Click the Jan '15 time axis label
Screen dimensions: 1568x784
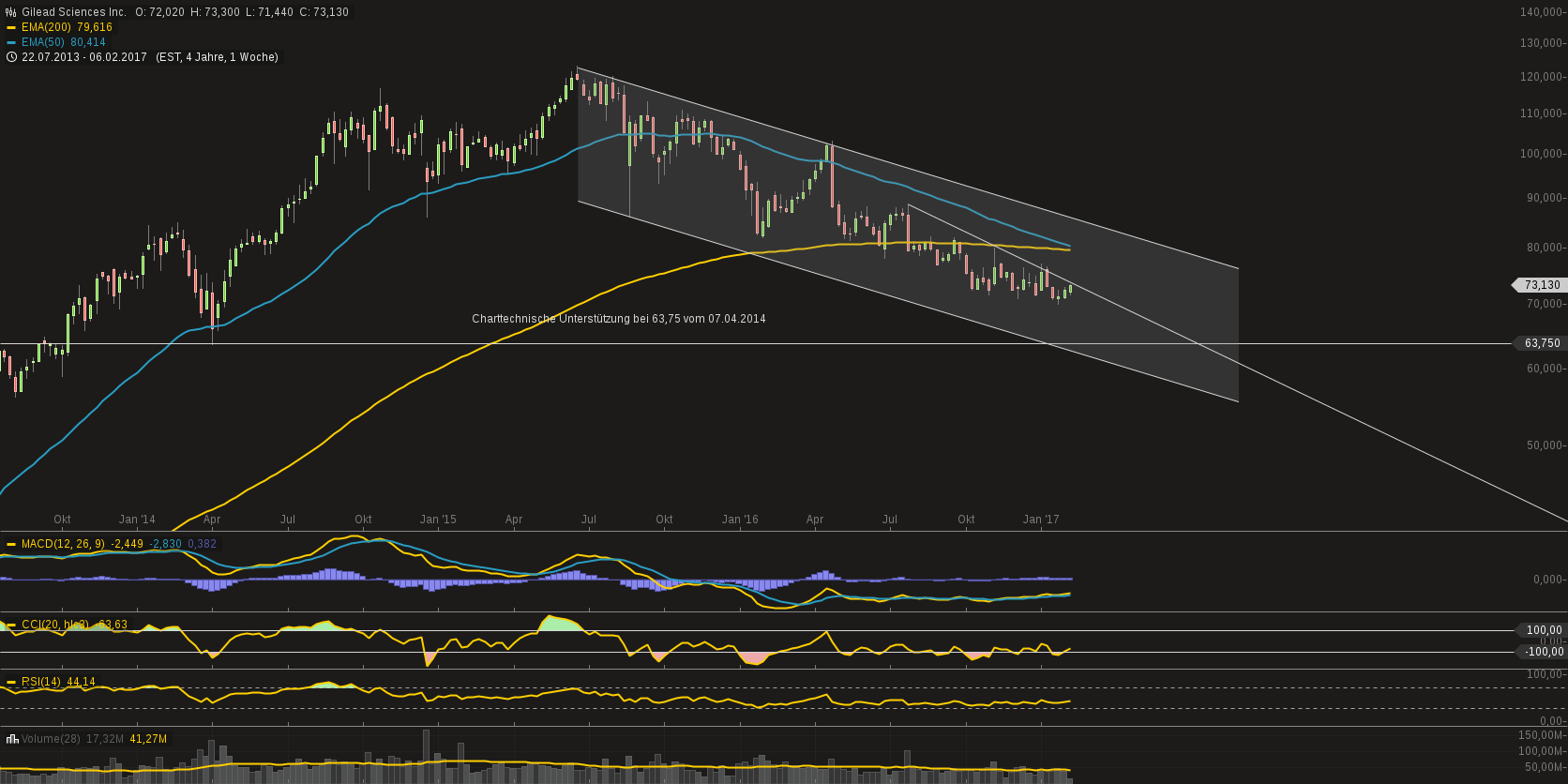[x=438, y=520]
